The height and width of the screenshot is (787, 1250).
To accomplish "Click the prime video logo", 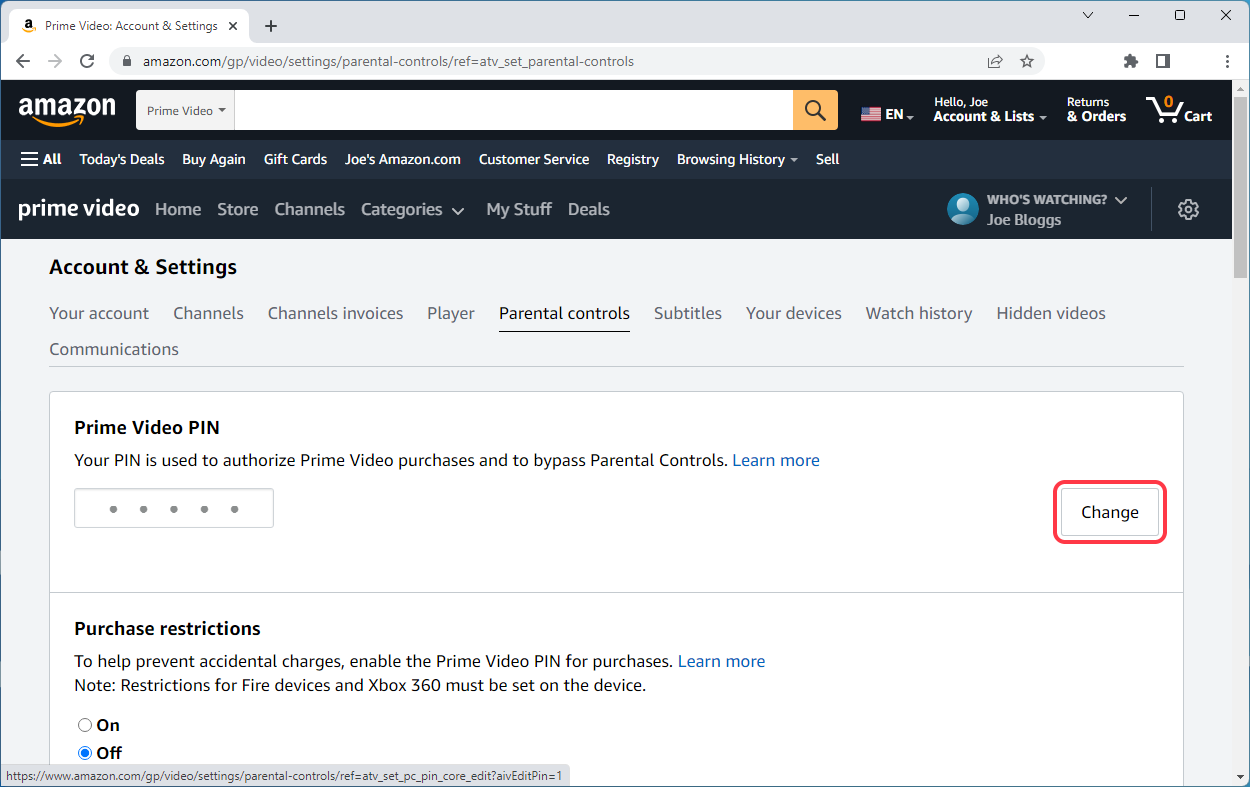I will pos(79,209).
